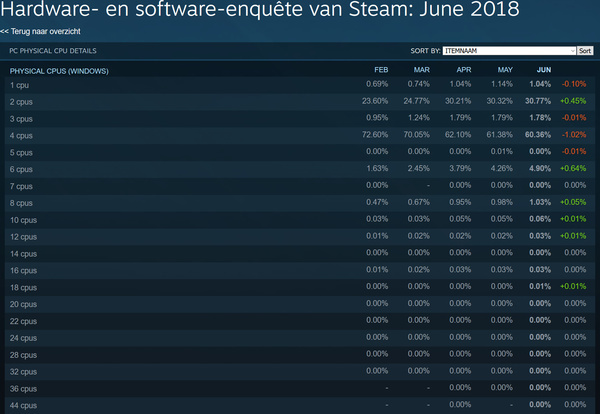Click the dropdown arrow beside ITEMNAAM
The image size is (600, 414).
[x=572, y=51]
